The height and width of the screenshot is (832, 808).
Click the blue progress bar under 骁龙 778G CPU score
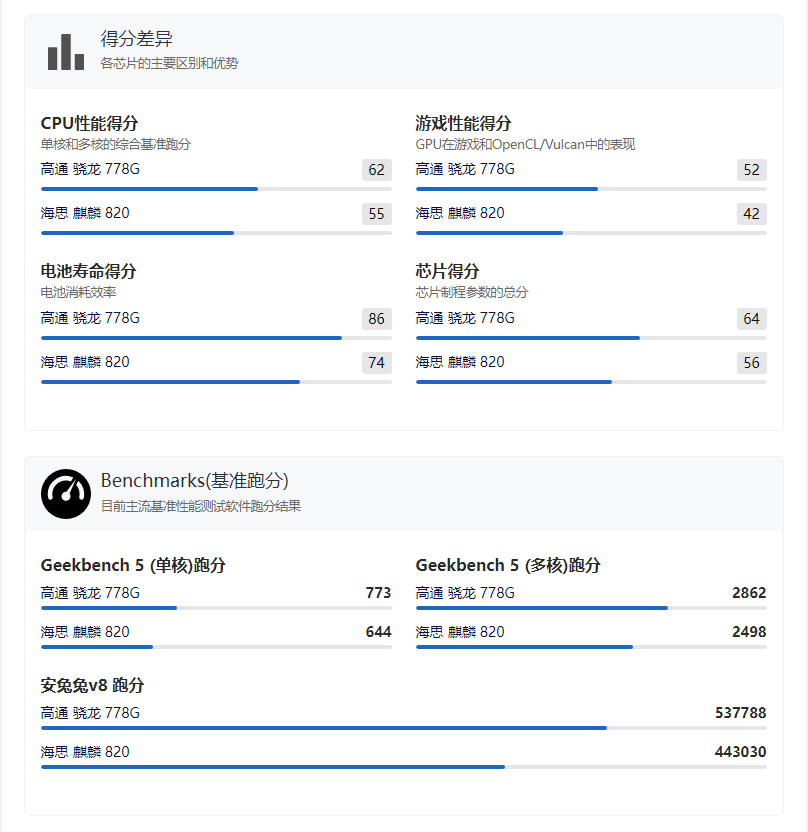coord(148,188)
